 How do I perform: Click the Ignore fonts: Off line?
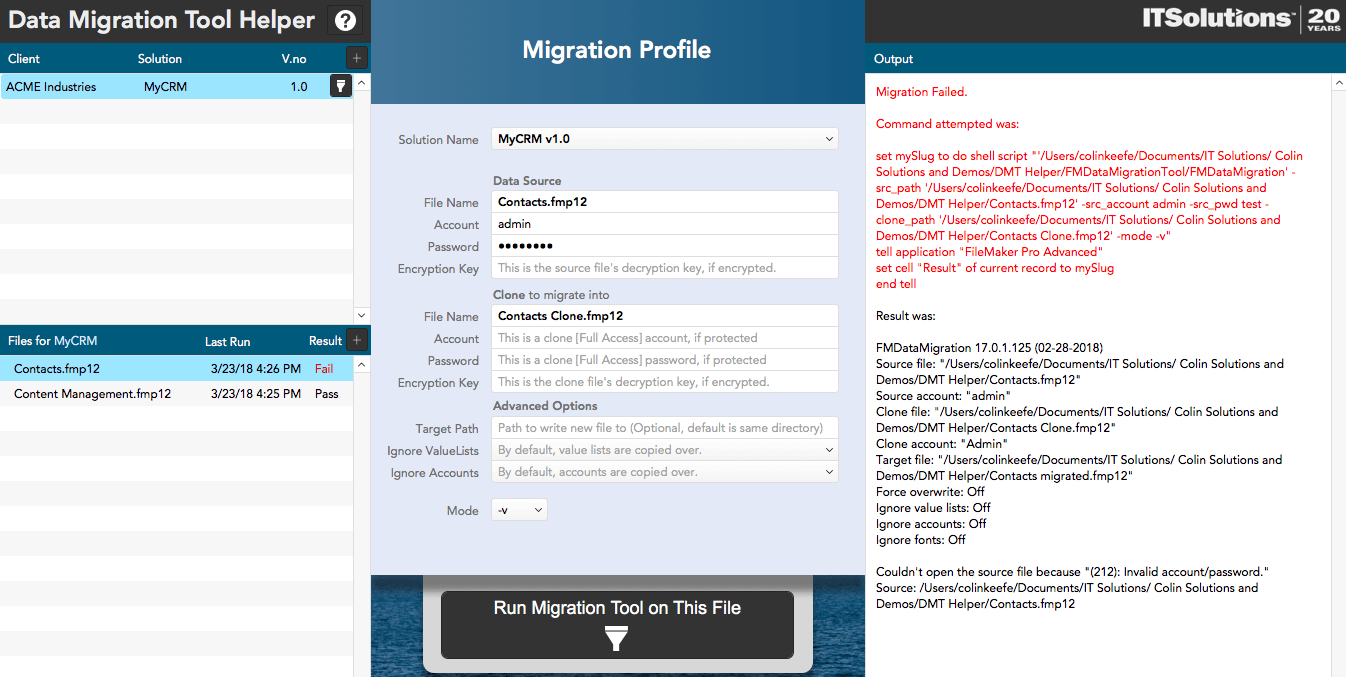coord(921,540)
